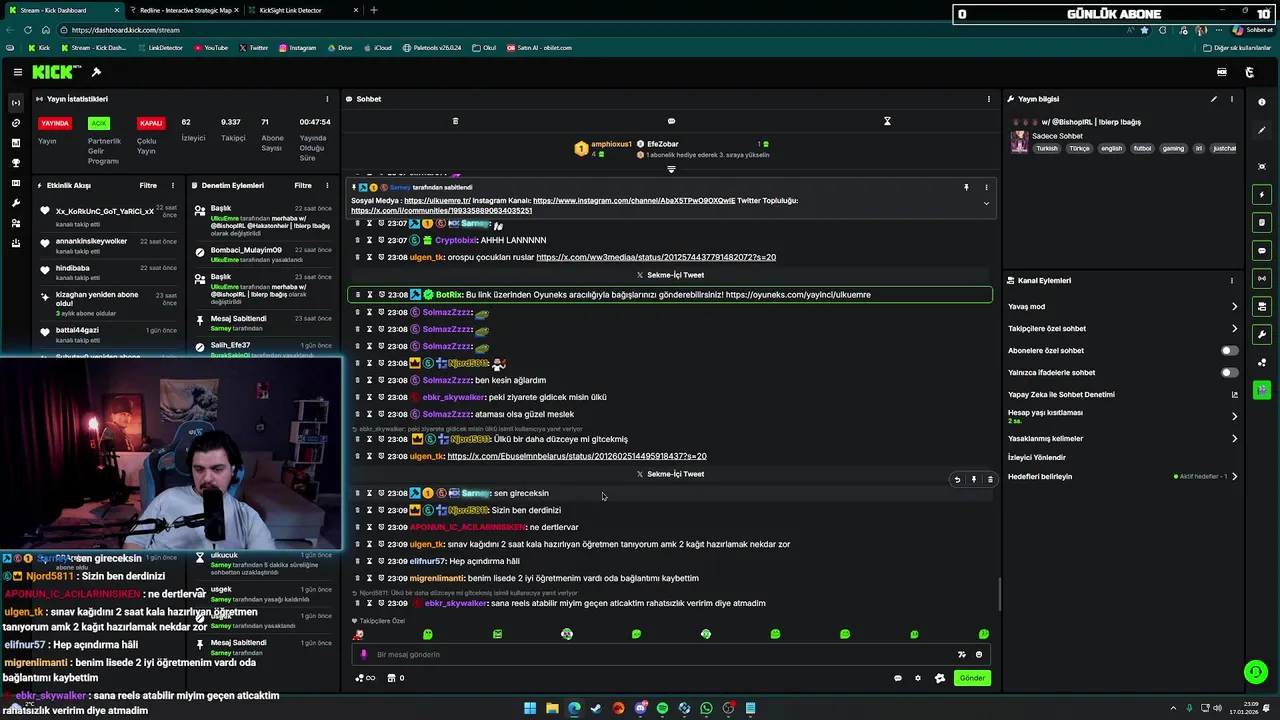Open the emoji picker in message input
This screenshot has height=720, width=1280.
coord(979,655)
